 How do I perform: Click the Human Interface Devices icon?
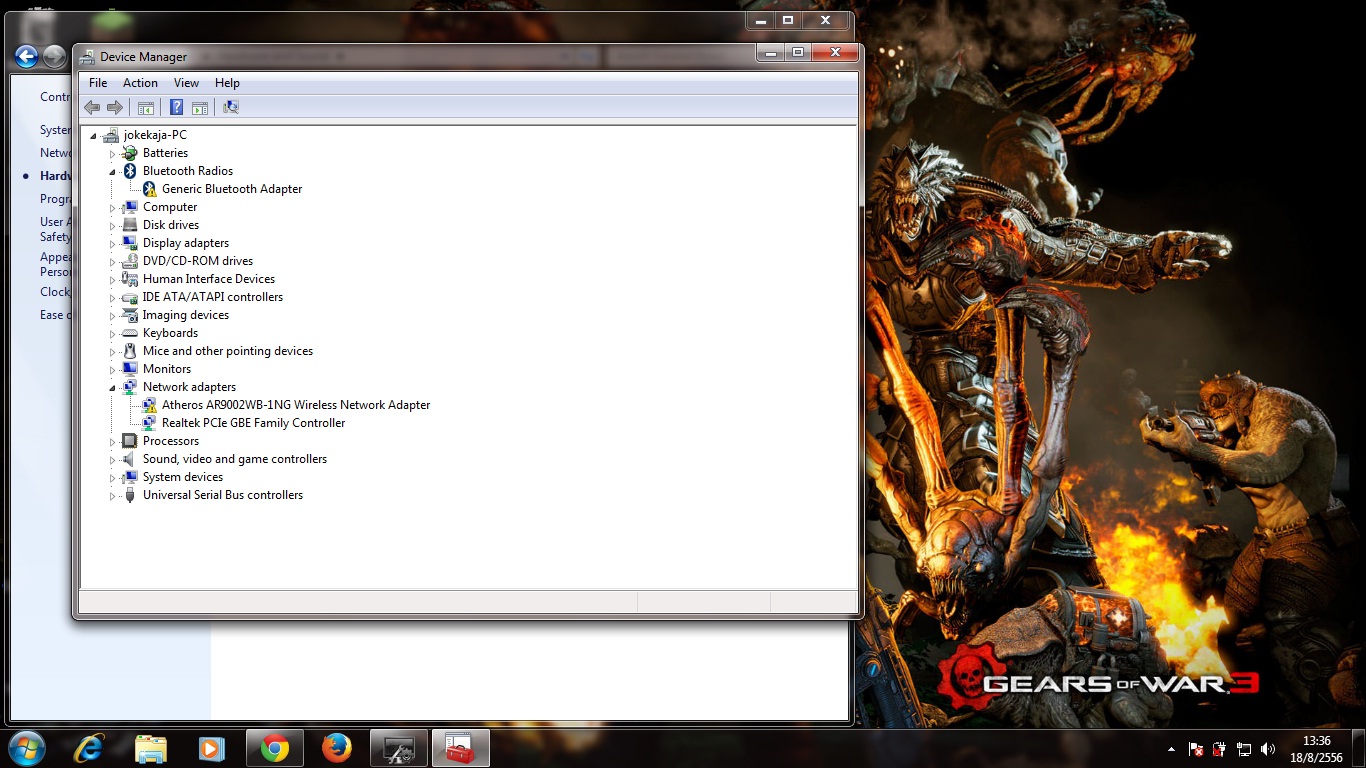(129, 279)
